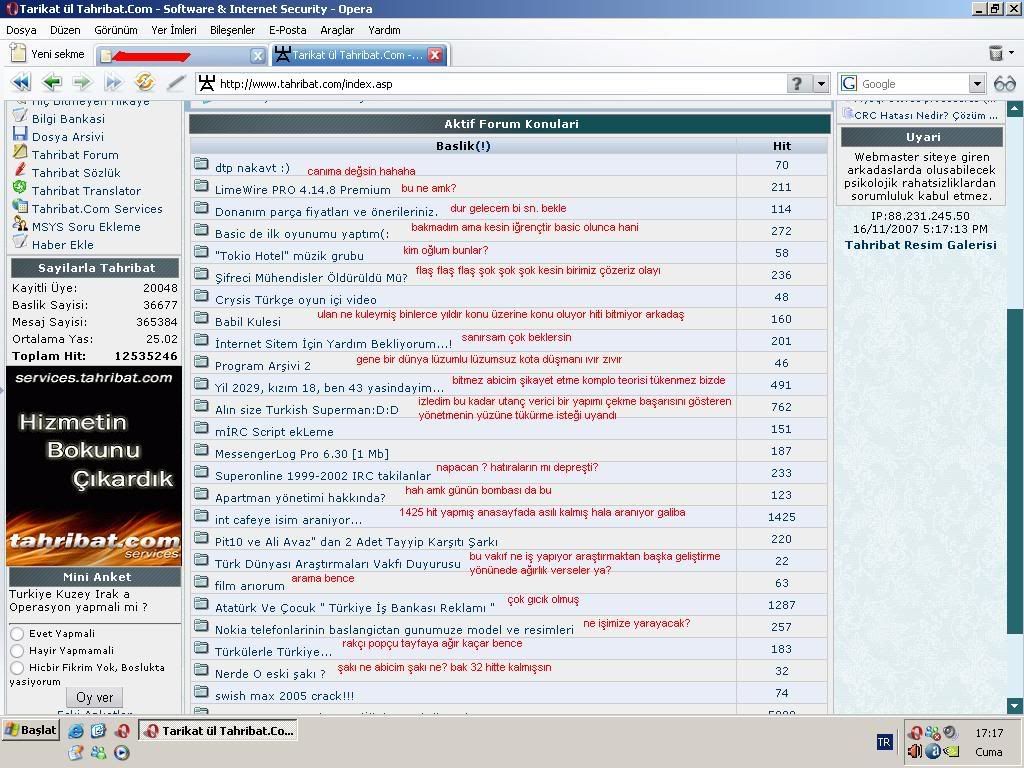Open the Google search engine dropdown
The image size is (1024, 768).
pos(977,84)
